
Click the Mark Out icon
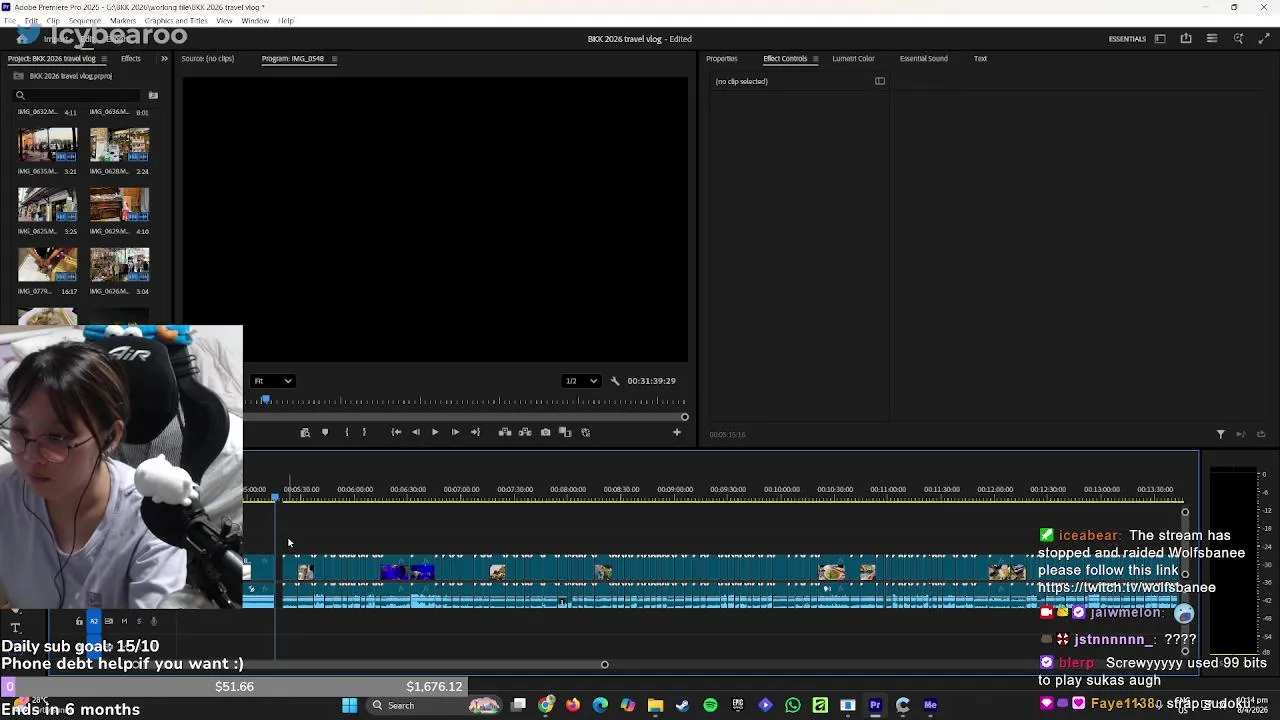(x=364, y=432)
